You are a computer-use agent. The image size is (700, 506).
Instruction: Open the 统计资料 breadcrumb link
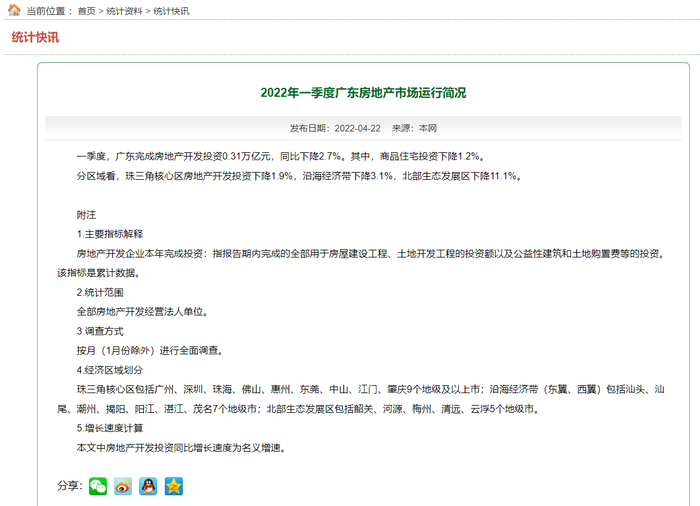pyautogui.click(x=124, y=11)
